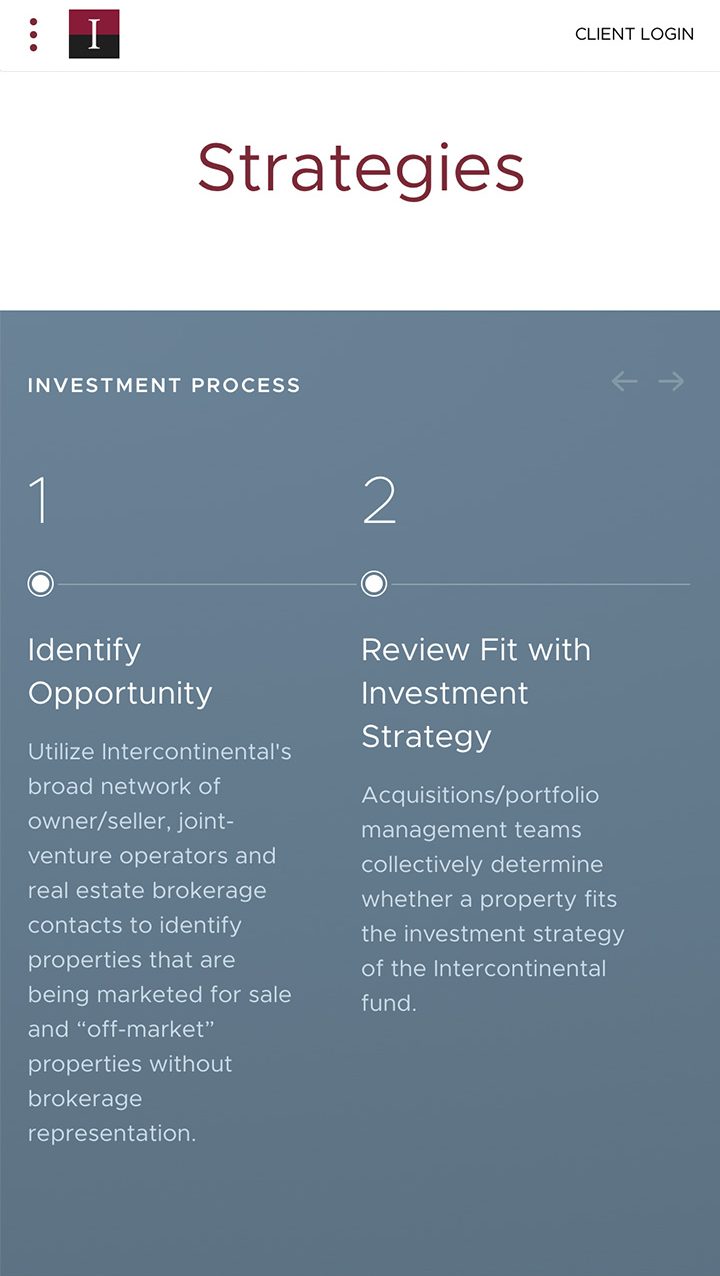Viewport: 720px width, 1276px height.
Task: Advance to next investment process step arrow
Action: tap(671, 381)
